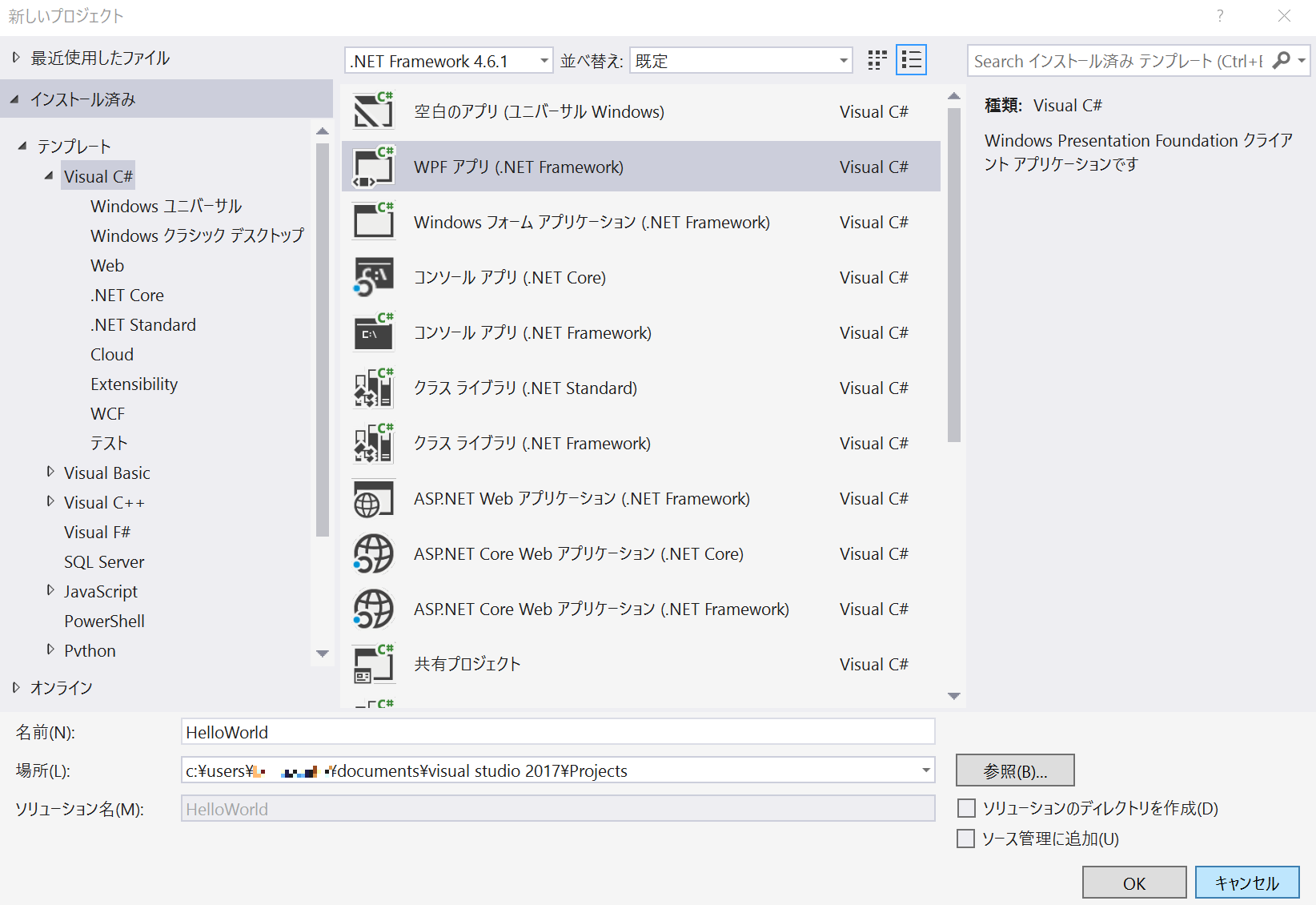
Task: Click the blank Universal Windows app template icon
Action: pyautogui.click(x=374, y=111)
